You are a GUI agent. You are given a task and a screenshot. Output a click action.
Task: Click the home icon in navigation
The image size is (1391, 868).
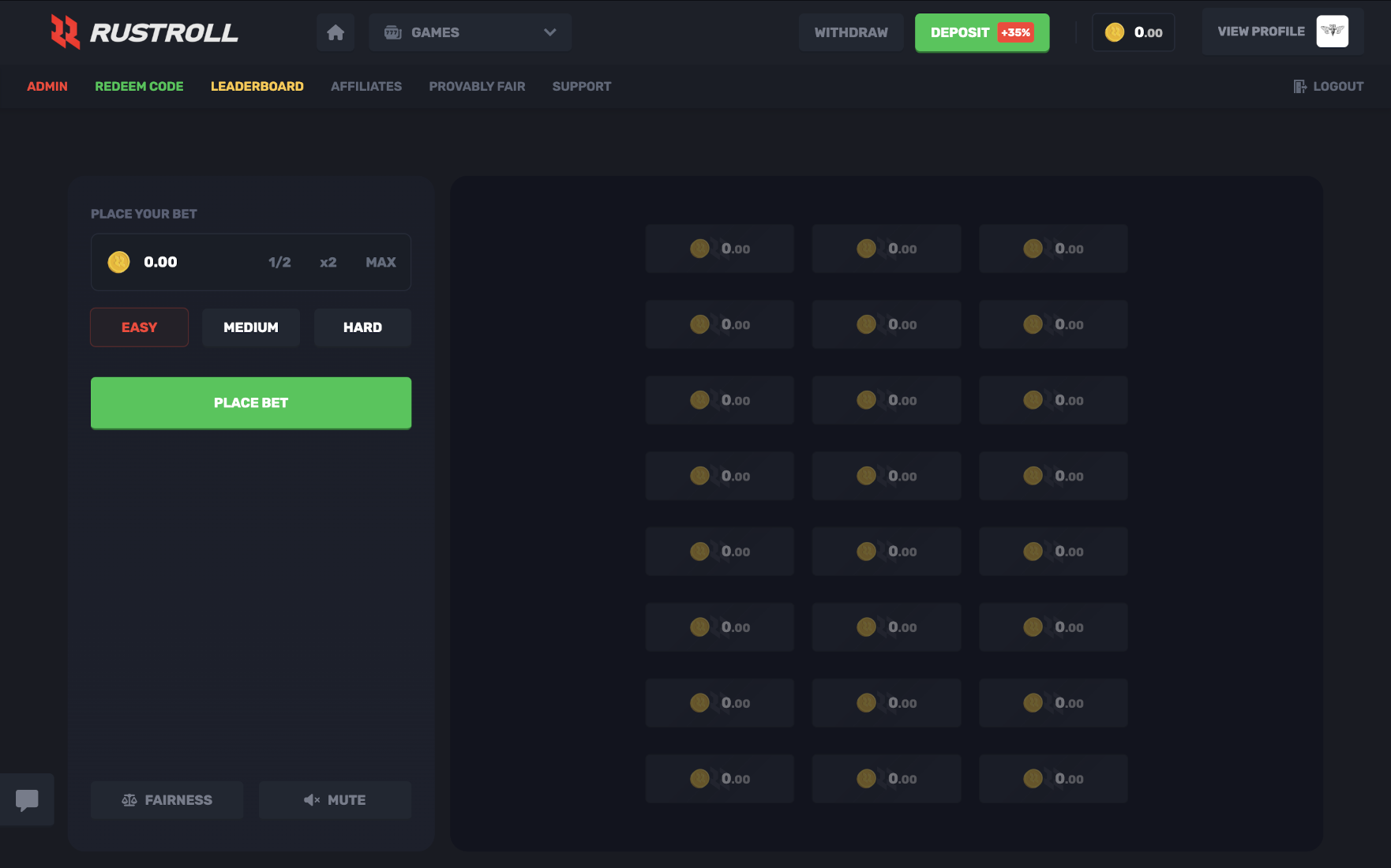click(x=335, y=32)
